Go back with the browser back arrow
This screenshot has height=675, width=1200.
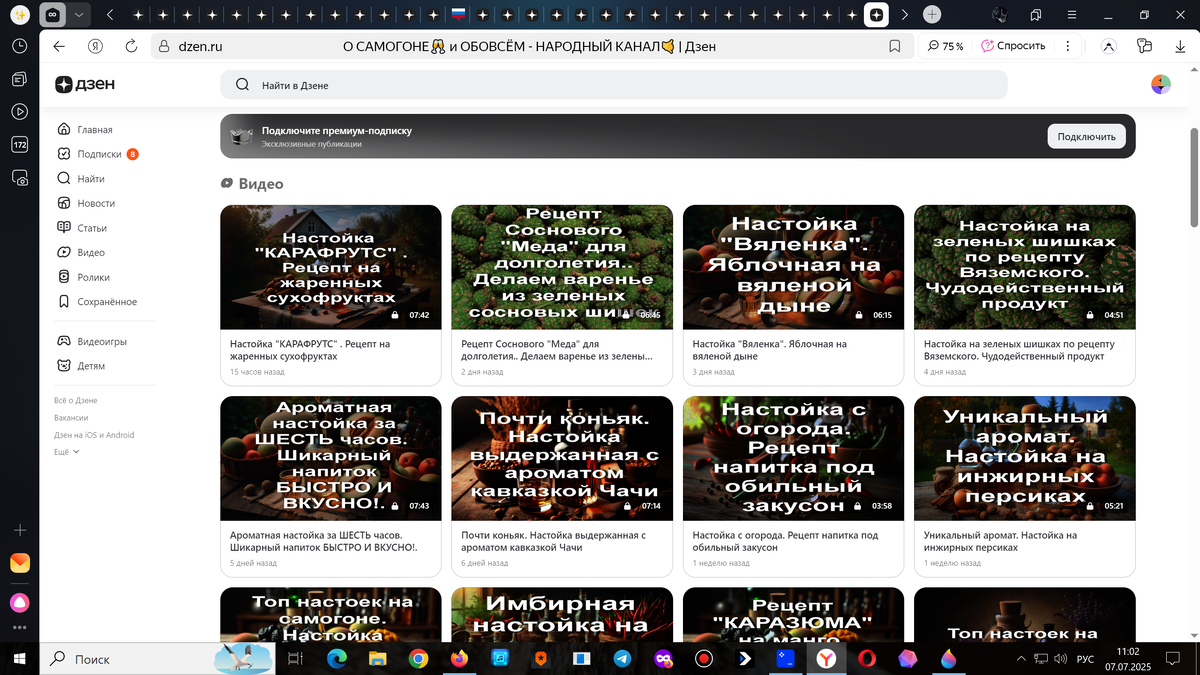59,46
